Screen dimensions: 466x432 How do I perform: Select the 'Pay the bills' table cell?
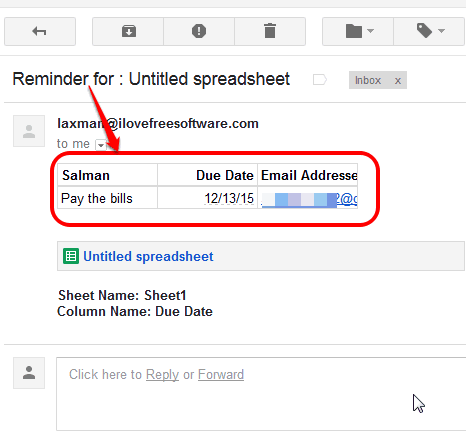point(107,198)
